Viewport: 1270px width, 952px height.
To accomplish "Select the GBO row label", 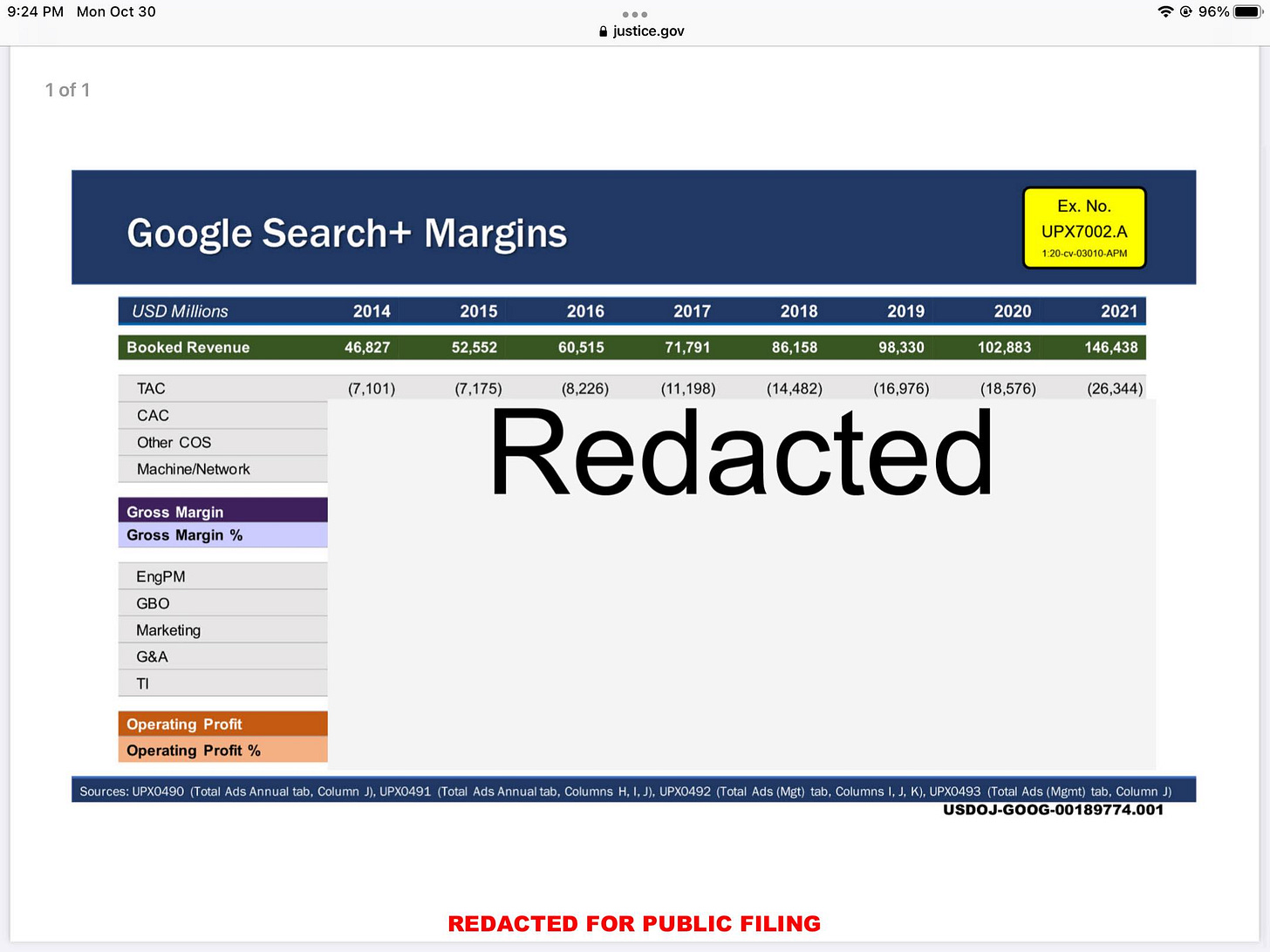I will click(x=153, y=603).
